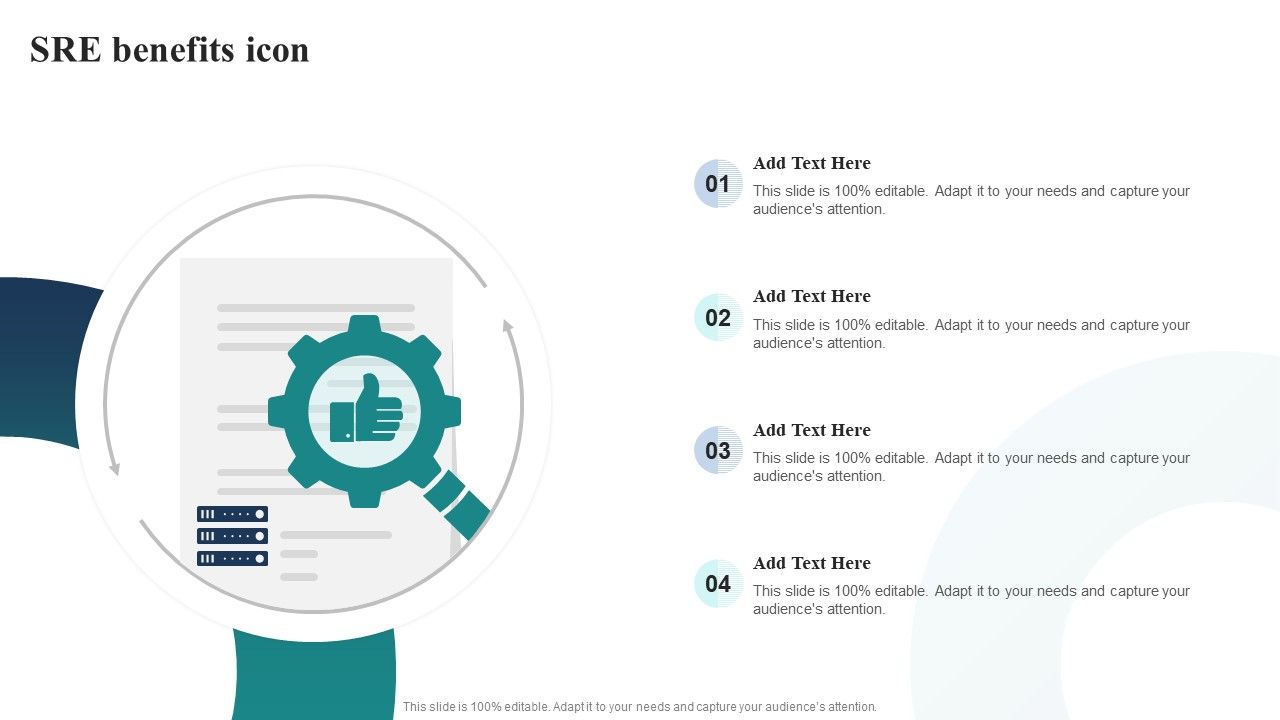Screen dimensions: 1280x720
Task: Click the 'Add Text Here' heading next to 04
Action: tap(812, 563)
